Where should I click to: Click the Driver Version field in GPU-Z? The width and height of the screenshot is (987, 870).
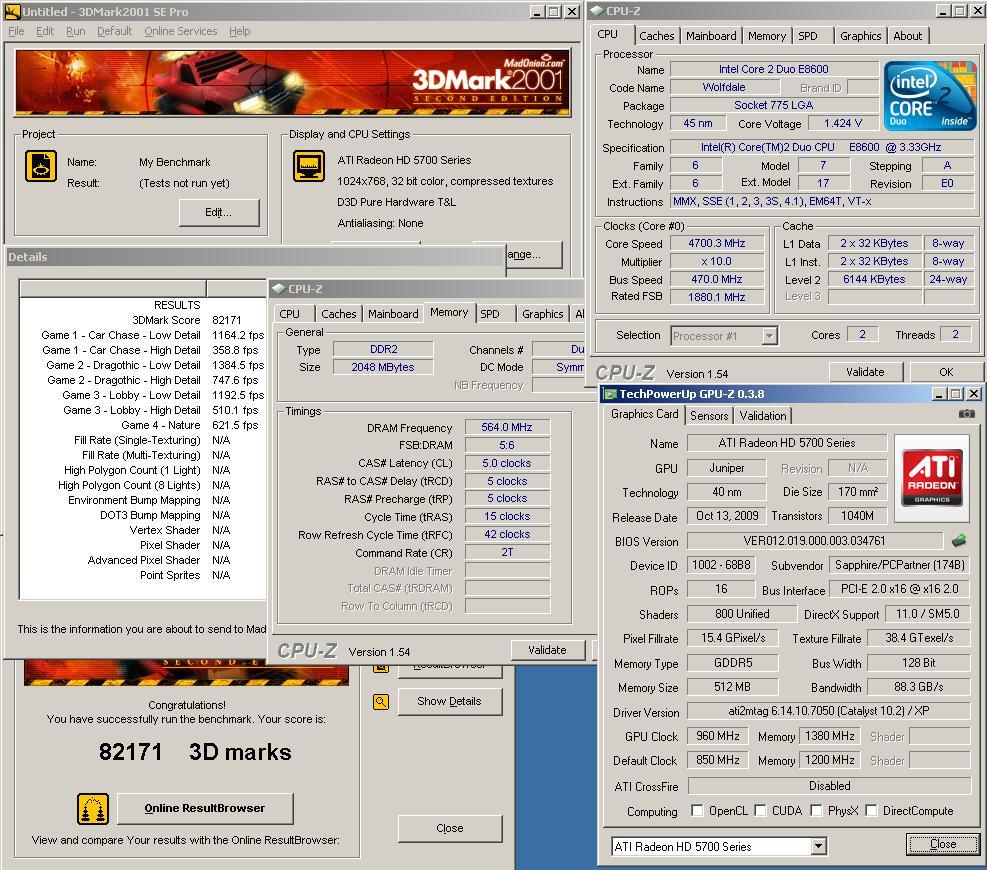point(828,711)
